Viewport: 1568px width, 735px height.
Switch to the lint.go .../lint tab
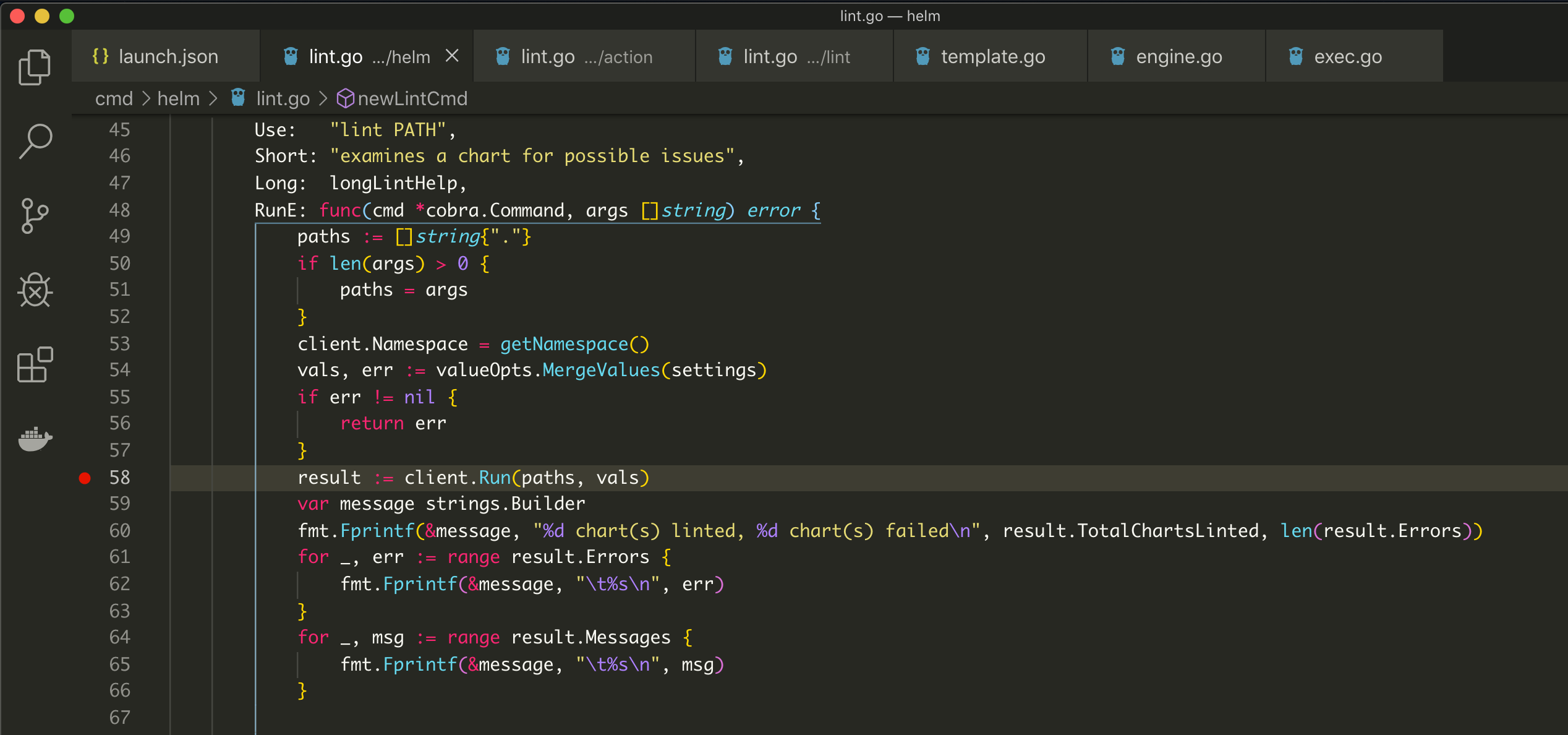[795, 56]
